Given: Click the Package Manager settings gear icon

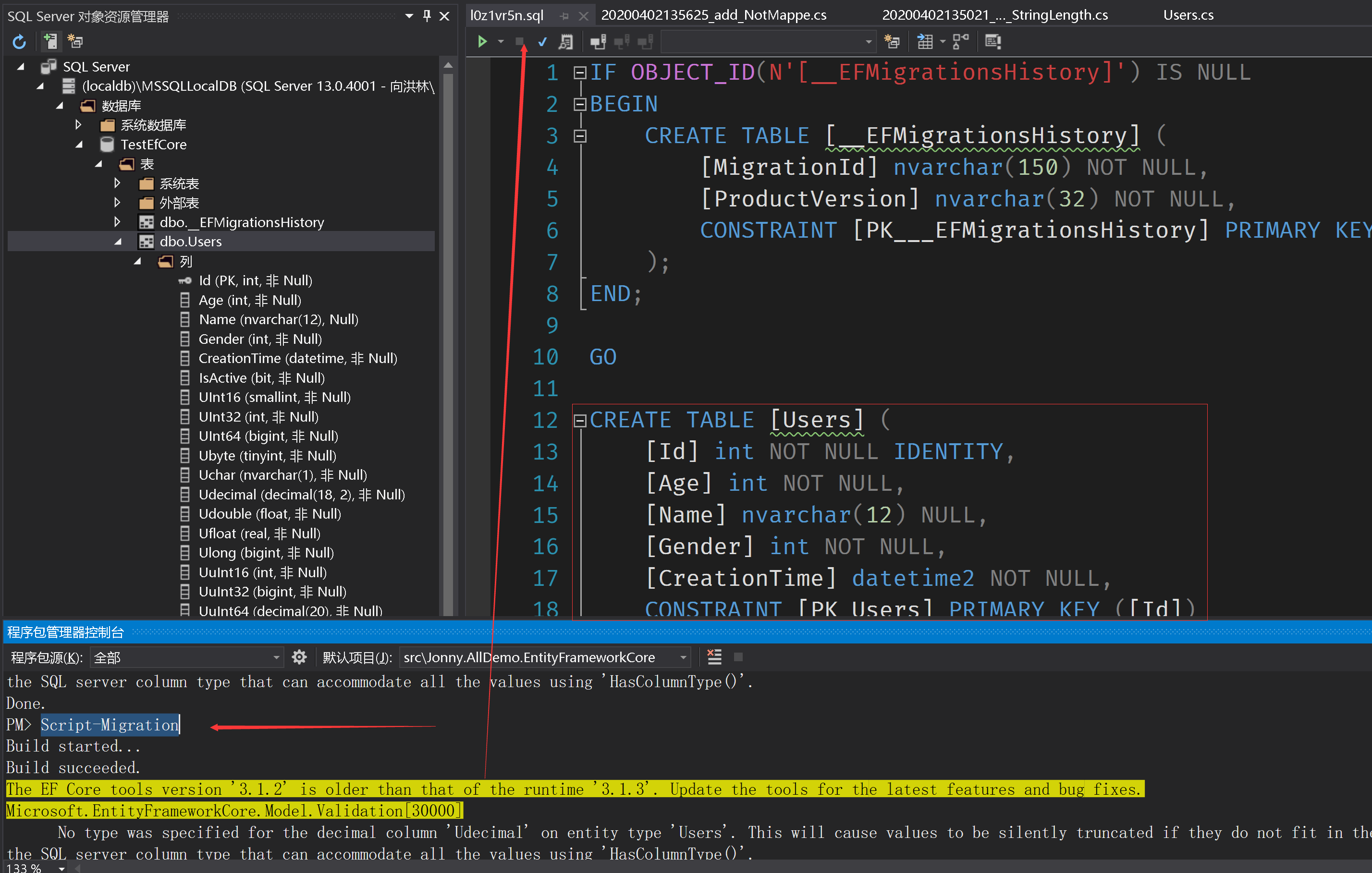Looking at the screenshot, I should tap(300, 657).
